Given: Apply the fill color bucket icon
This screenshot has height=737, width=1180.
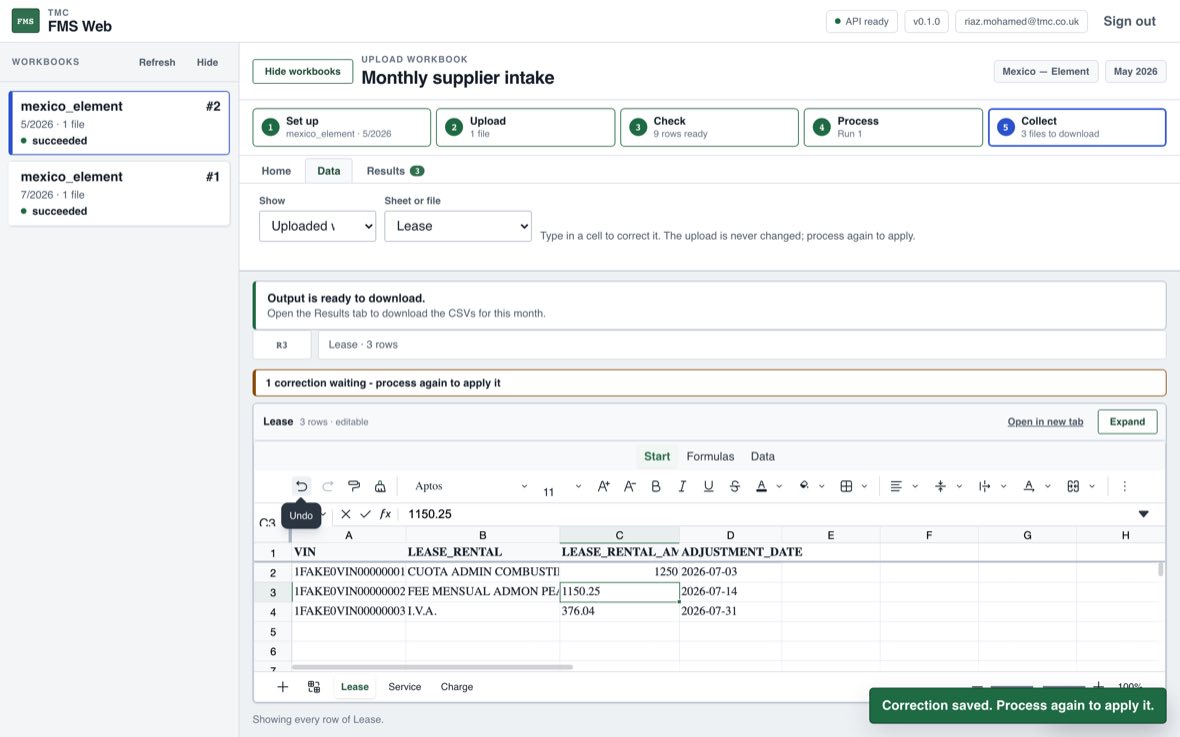Looking at the screenshot, I should pyautogui.click(x=804, y=486).
